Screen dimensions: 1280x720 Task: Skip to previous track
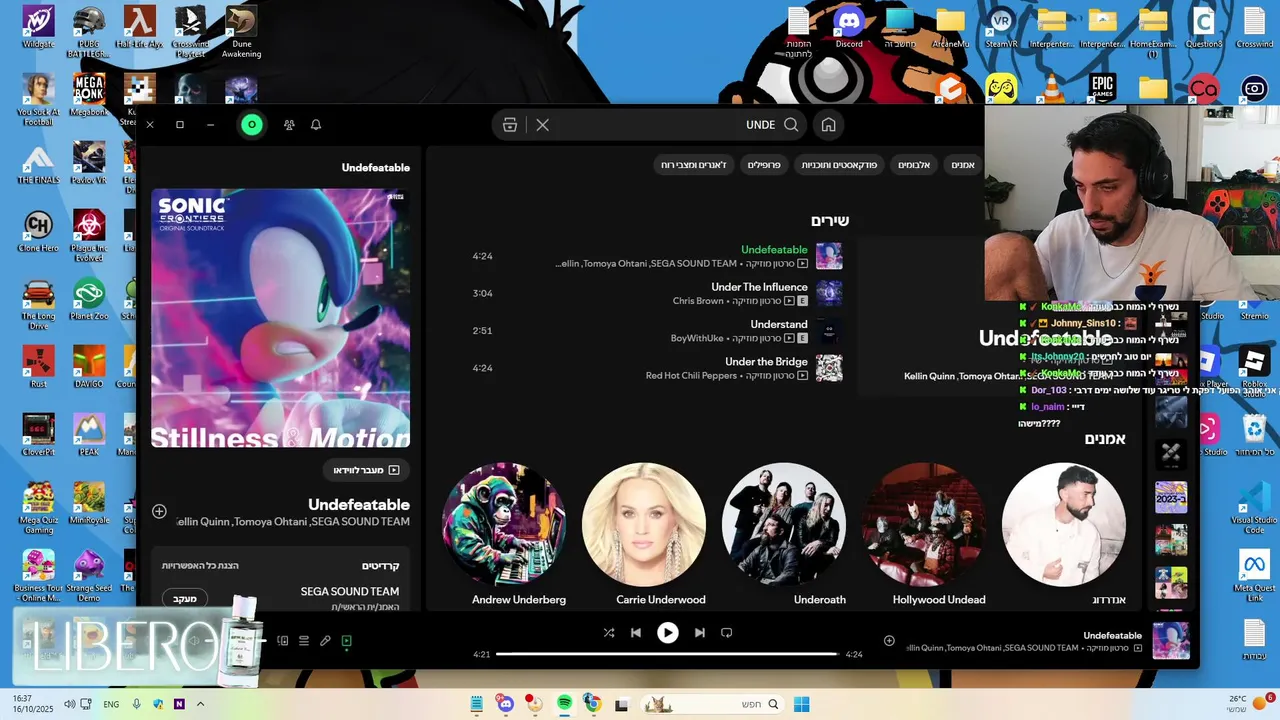[636, 633]
